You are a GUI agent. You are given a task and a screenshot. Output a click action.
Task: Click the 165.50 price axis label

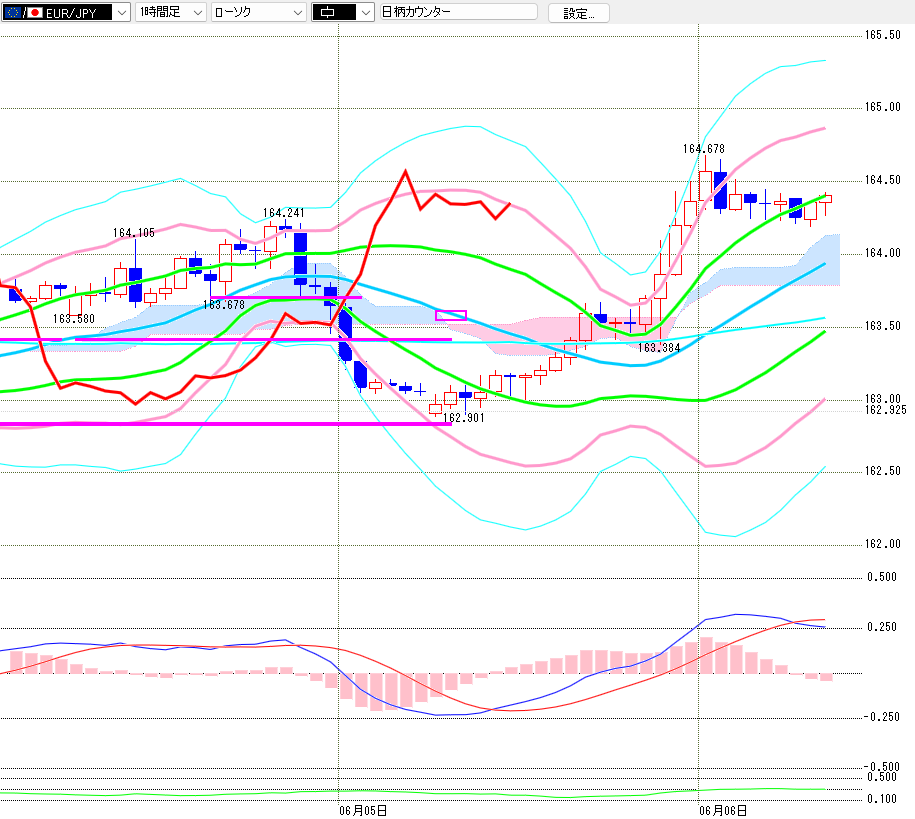[883, 35]
